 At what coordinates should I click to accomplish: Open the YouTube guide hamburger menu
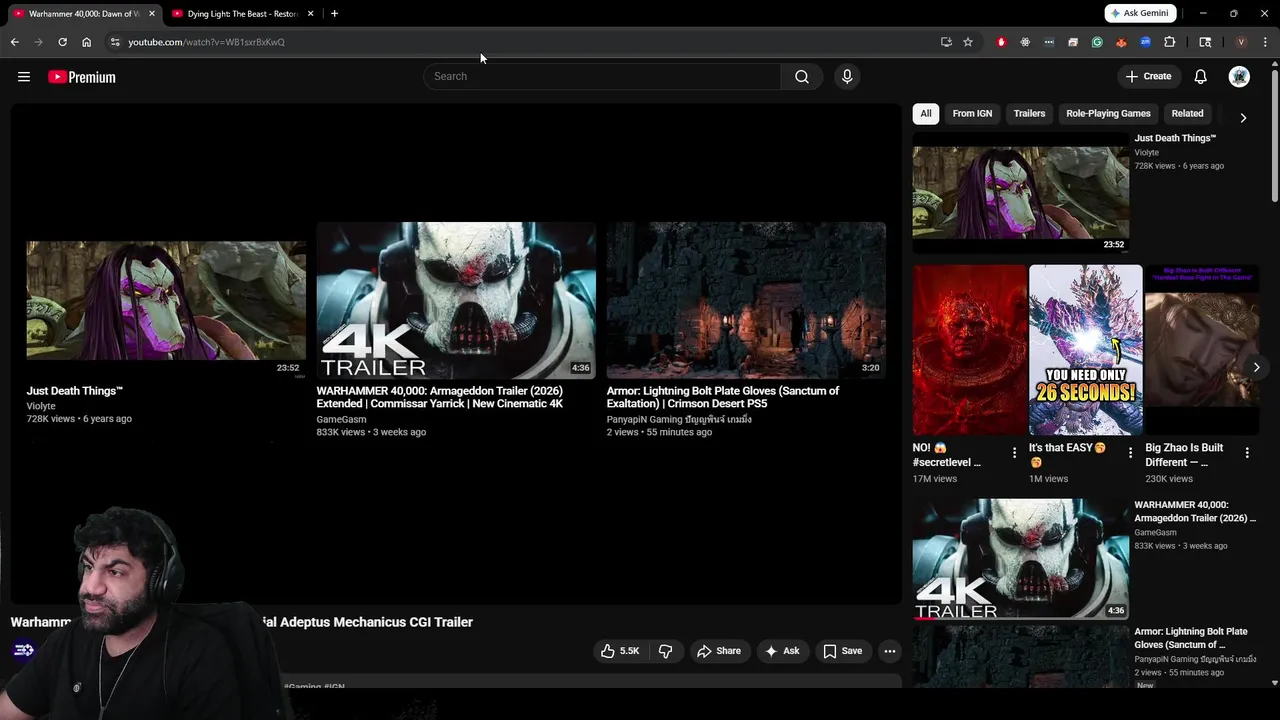point(24,77)
